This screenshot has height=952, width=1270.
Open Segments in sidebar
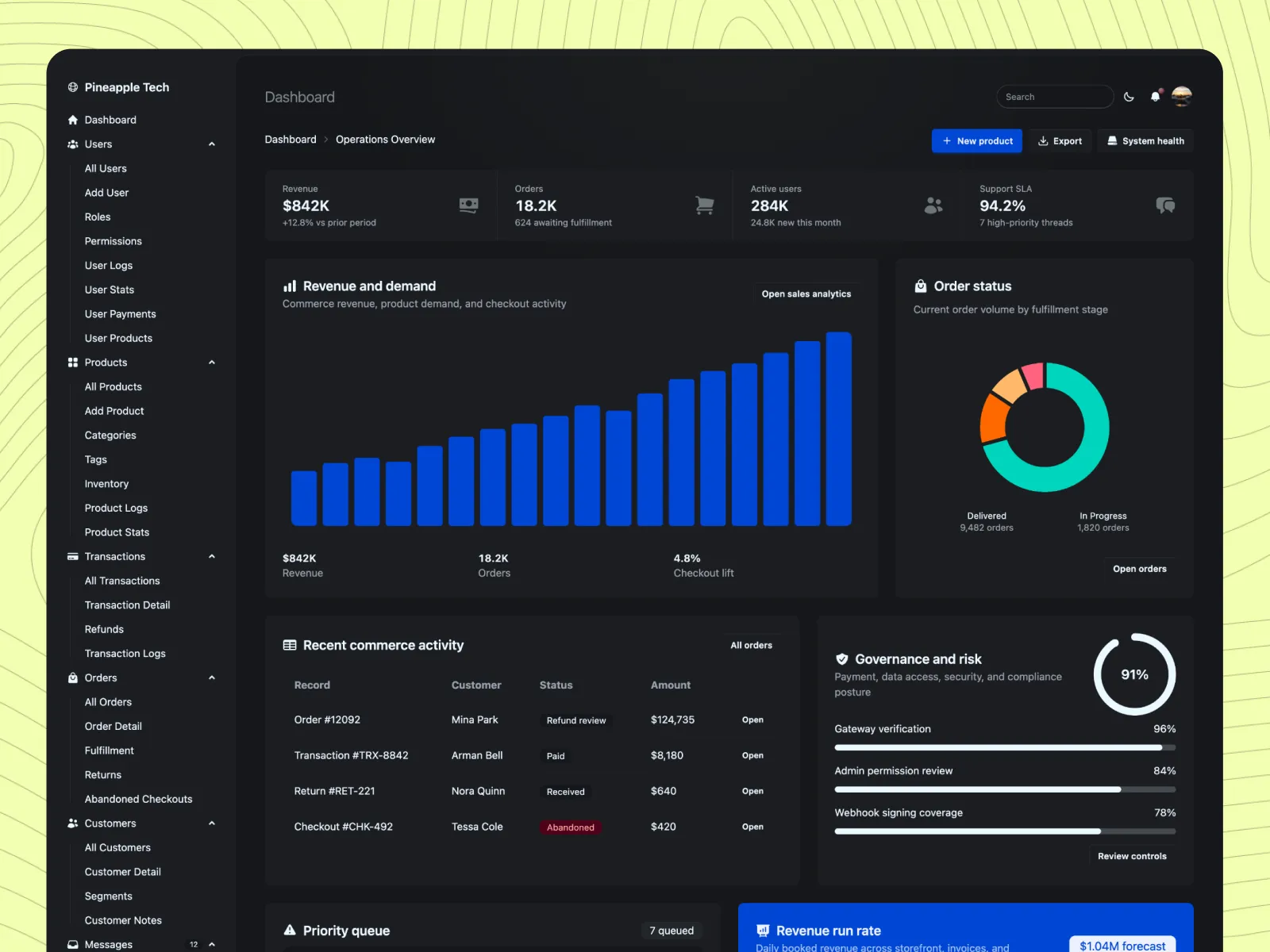109,896
